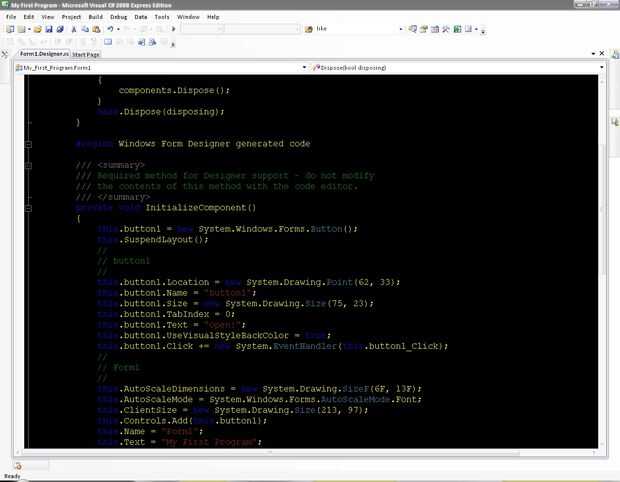Click the Start Debugging play arrow

point(173,29)
